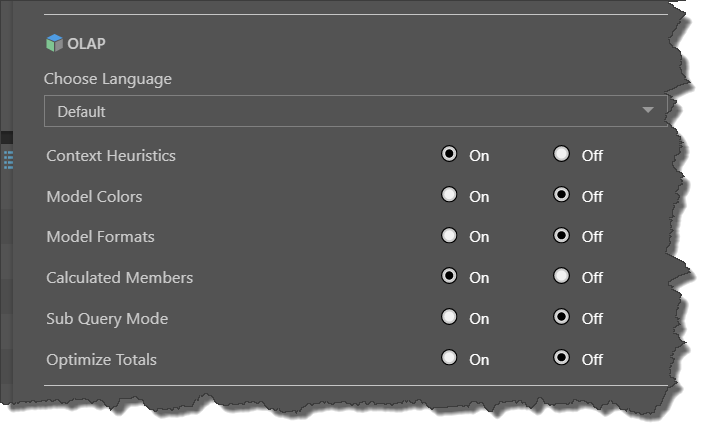Click the OLAP cube icon
712x438 pixels.
click(x=54, y=43)
